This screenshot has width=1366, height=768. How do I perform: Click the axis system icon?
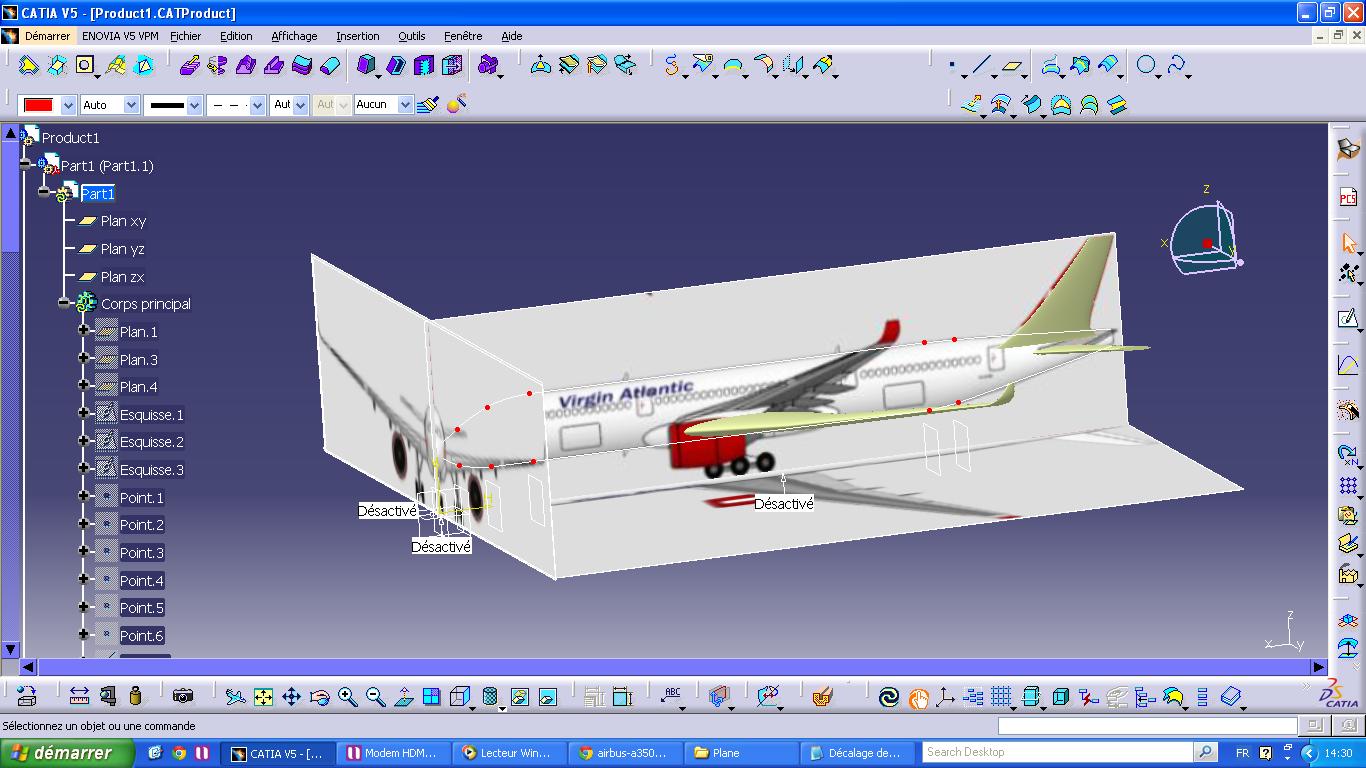(x=945, y=697)
